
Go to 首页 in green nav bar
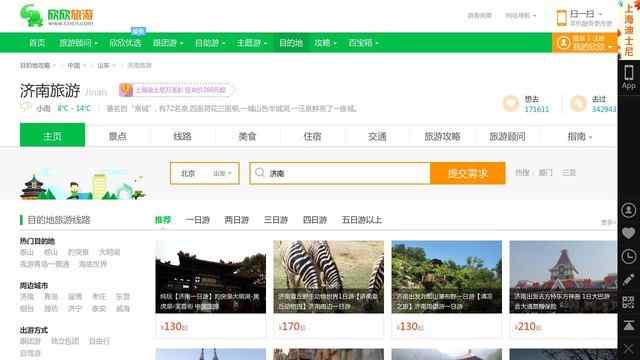pyautogui.click(x=37, y=43)
